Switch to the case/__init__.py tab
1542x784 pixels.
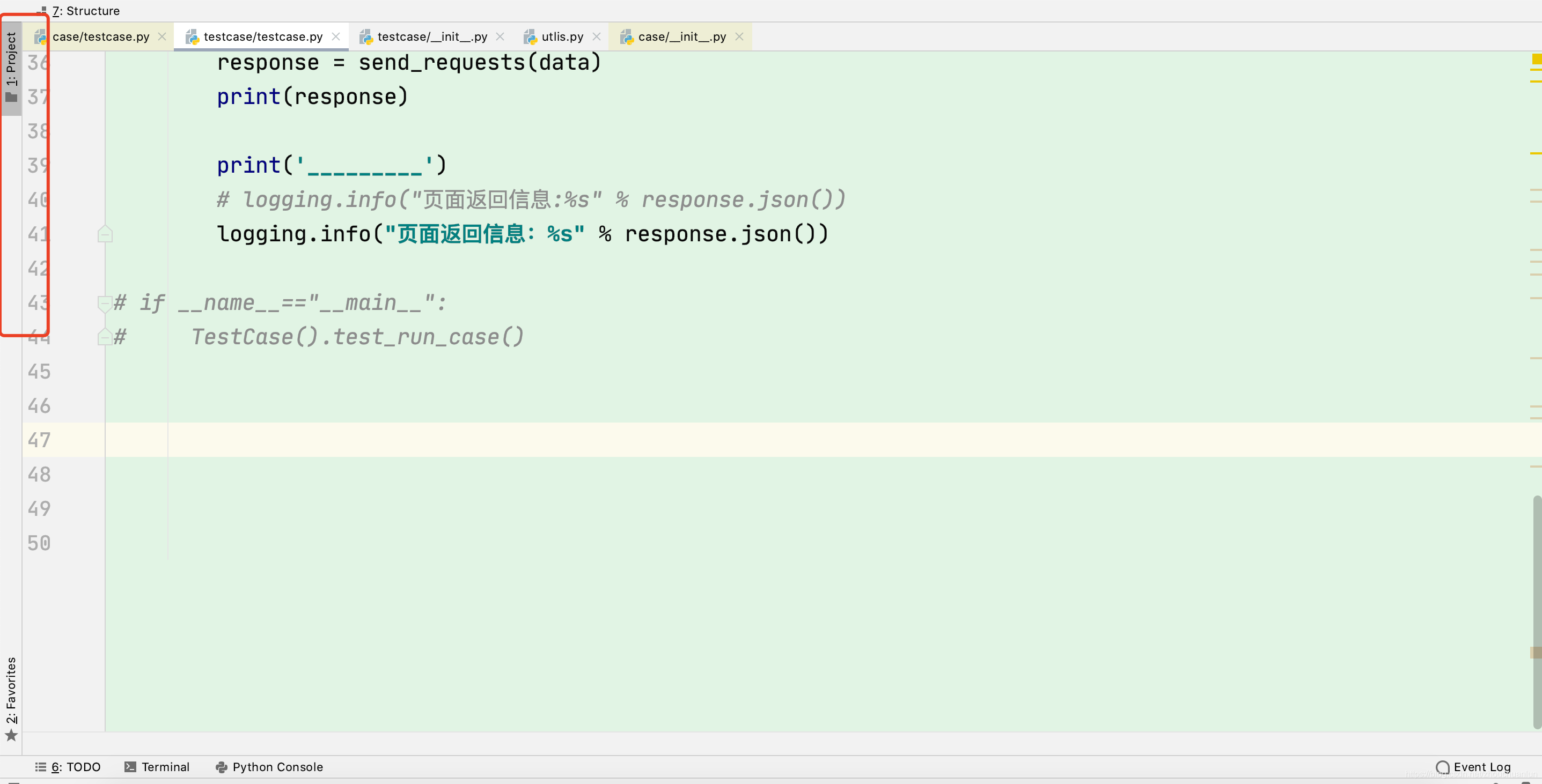tap(682, 36)
